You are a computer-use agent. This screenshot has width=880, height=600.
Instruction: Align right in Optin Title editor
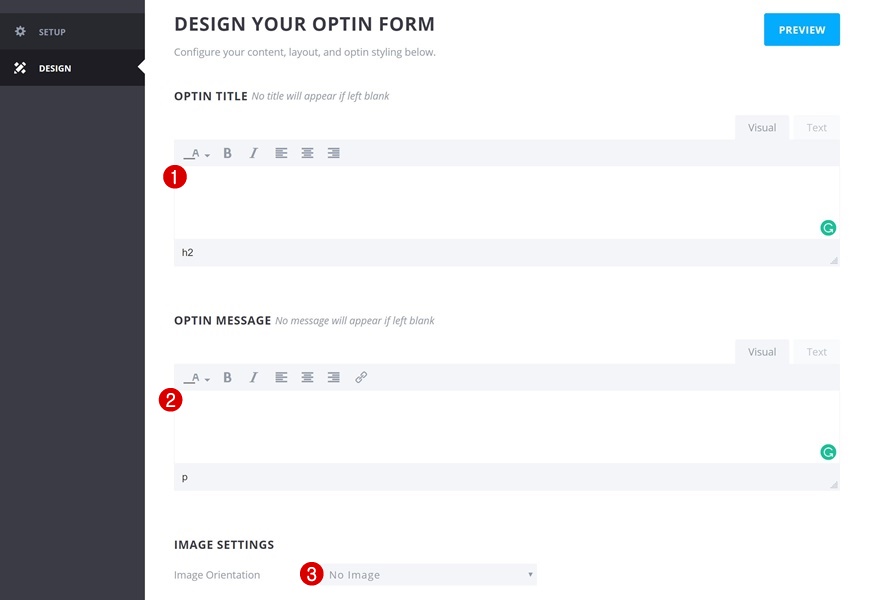(x=334, y=153)
